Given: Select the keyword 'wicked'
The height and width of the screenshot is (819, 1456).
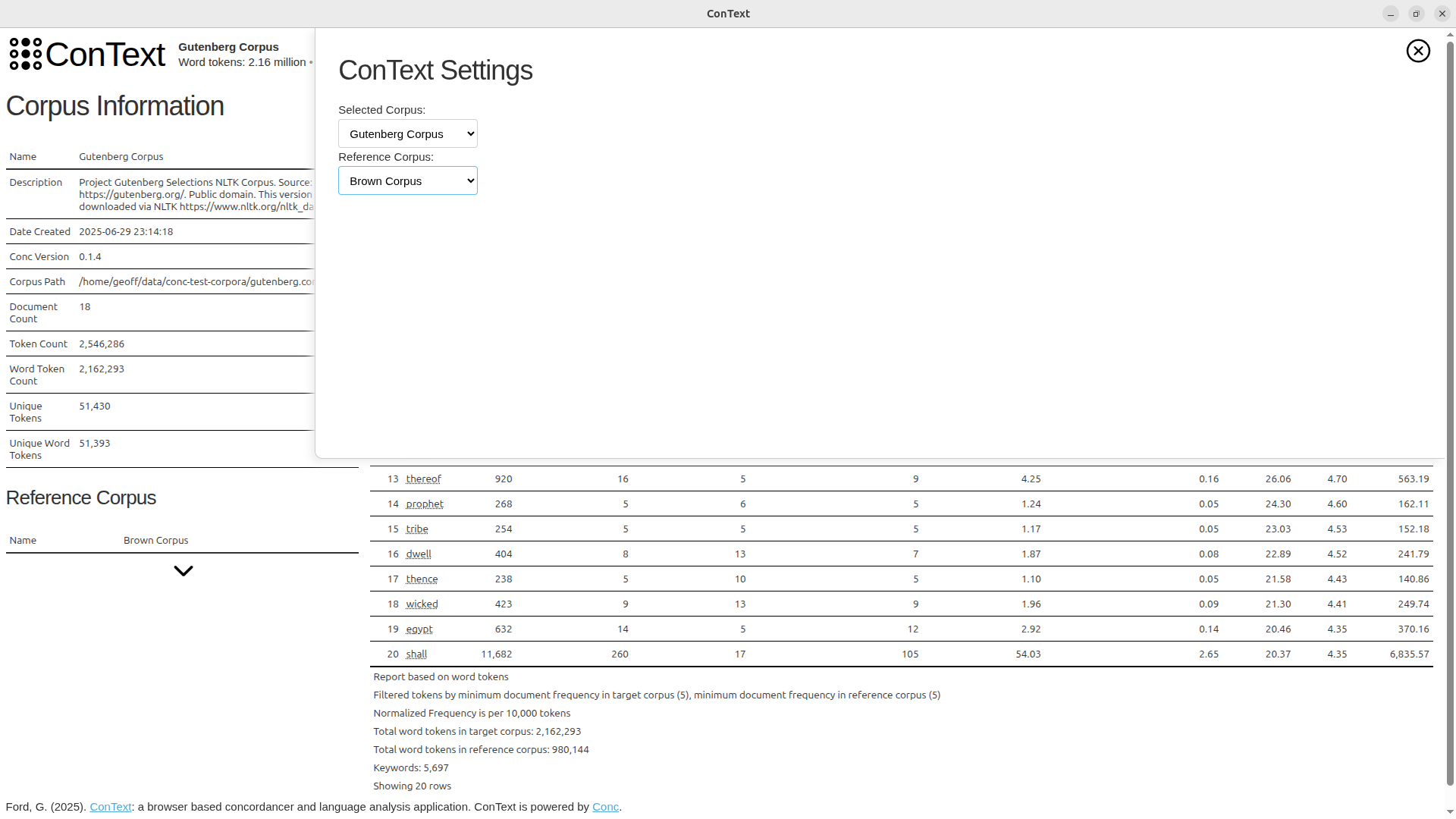Looking at the screenshot, I should pyautogui.click(x=422, y=604).
